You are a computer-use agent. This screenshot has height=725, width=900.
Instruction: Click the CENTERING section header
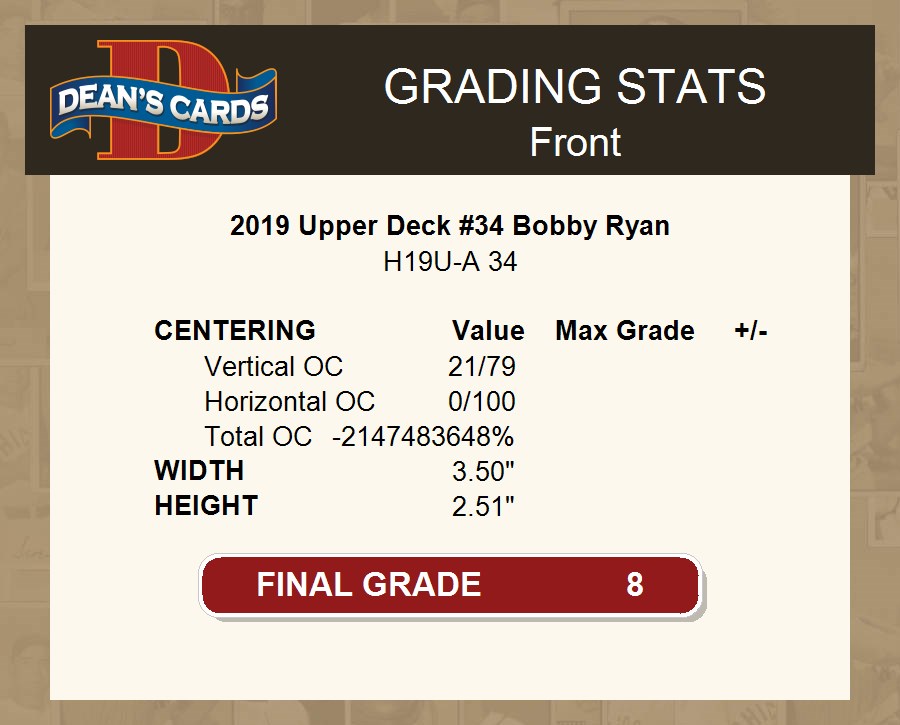[235, 331]
